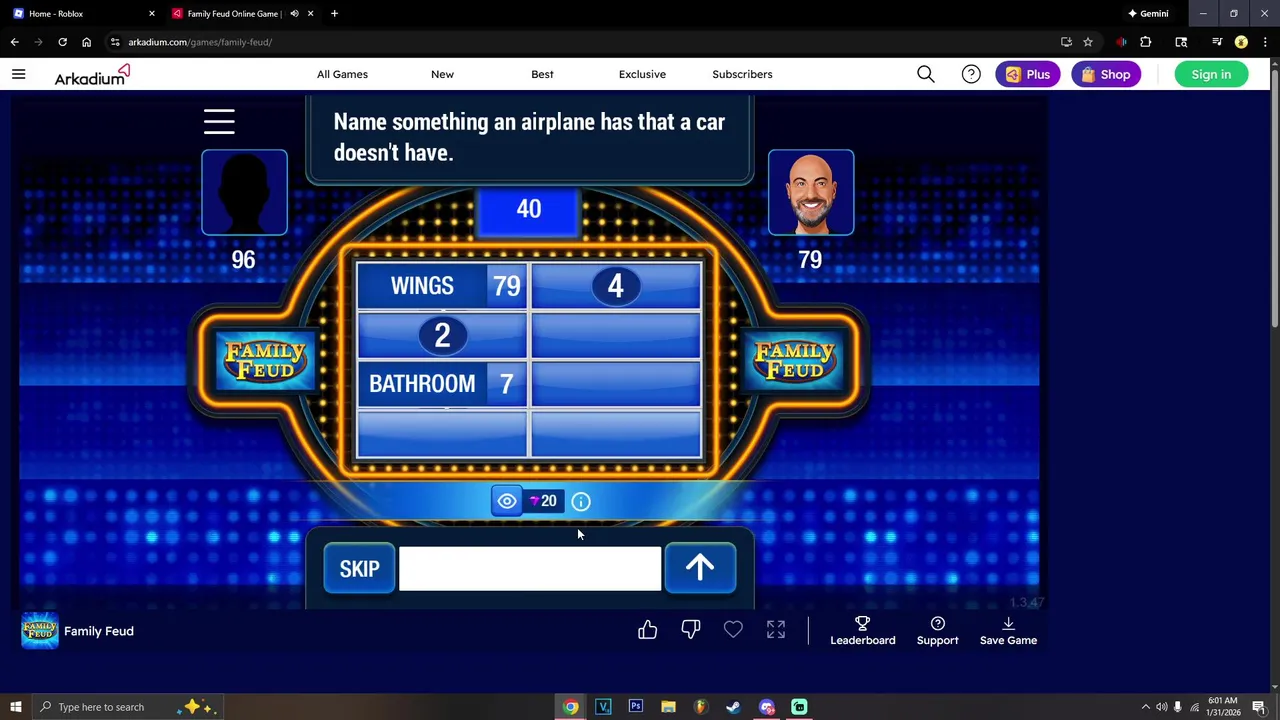The height and width of the screenshot is (720, 1280).
Task: Open a new browser tab
Action: tap(334, 14)
